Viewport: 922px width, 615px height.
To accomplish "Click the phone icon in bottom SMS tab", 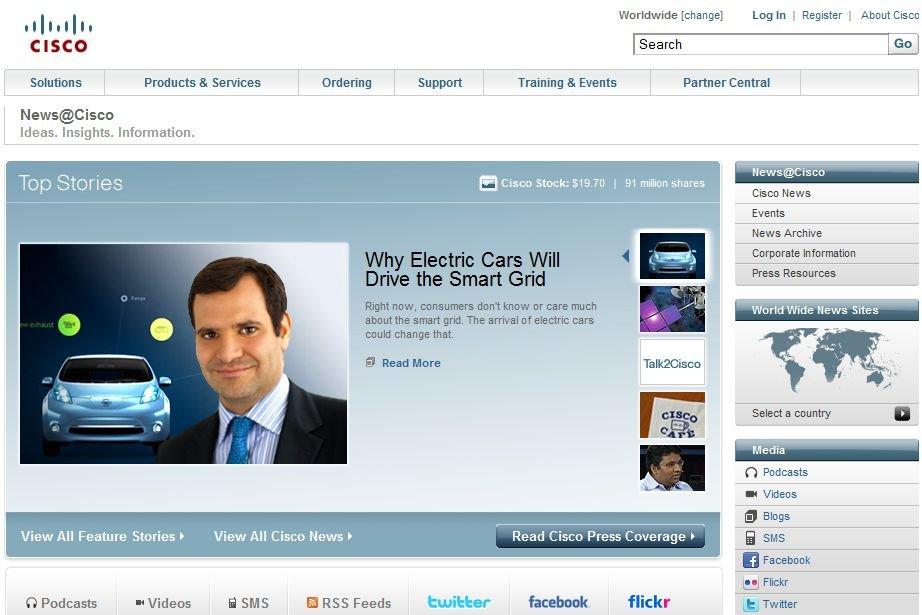I will click(x=232, y=603).
